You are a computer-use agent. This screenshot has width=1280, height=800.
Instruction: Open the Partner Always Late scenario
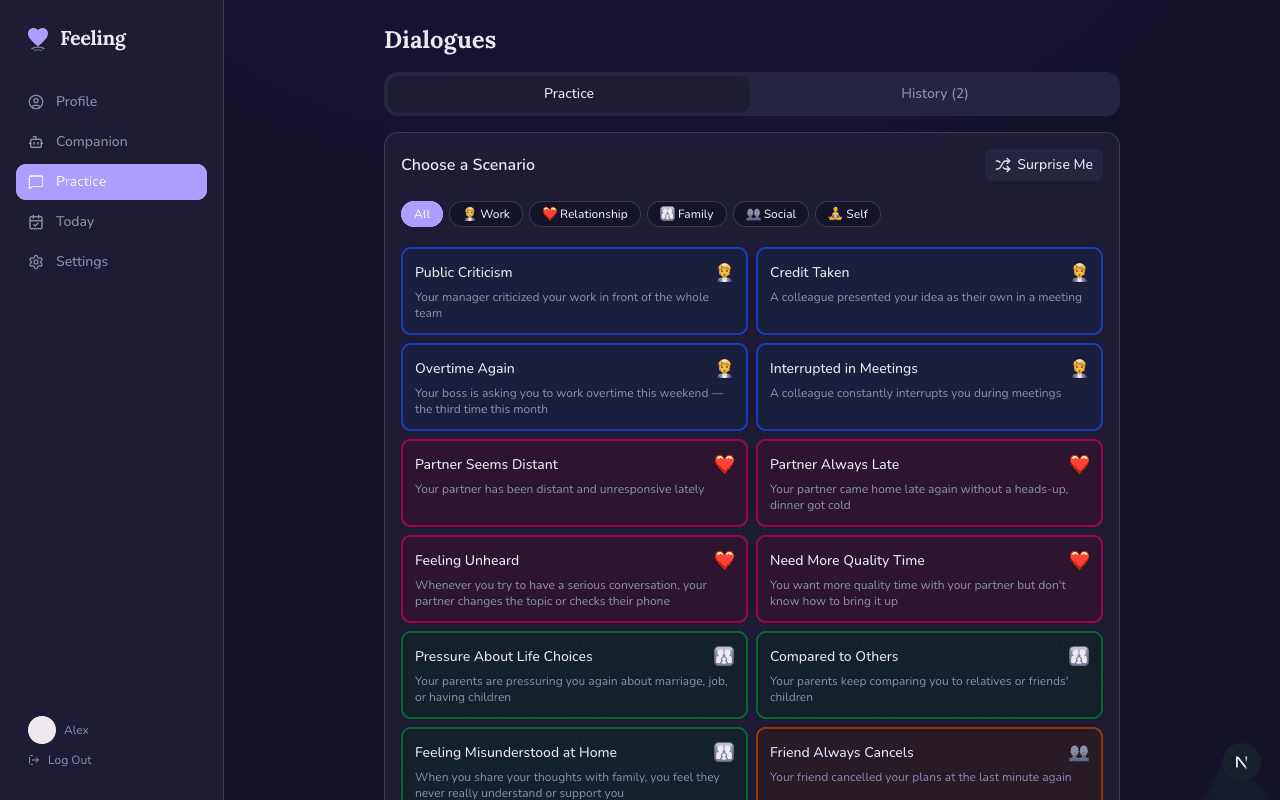929,483
